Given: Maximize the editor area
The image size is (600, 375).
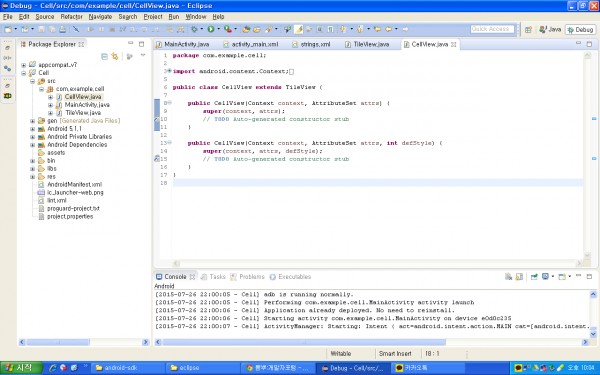Looking at the screenshot, I should 589,44.
